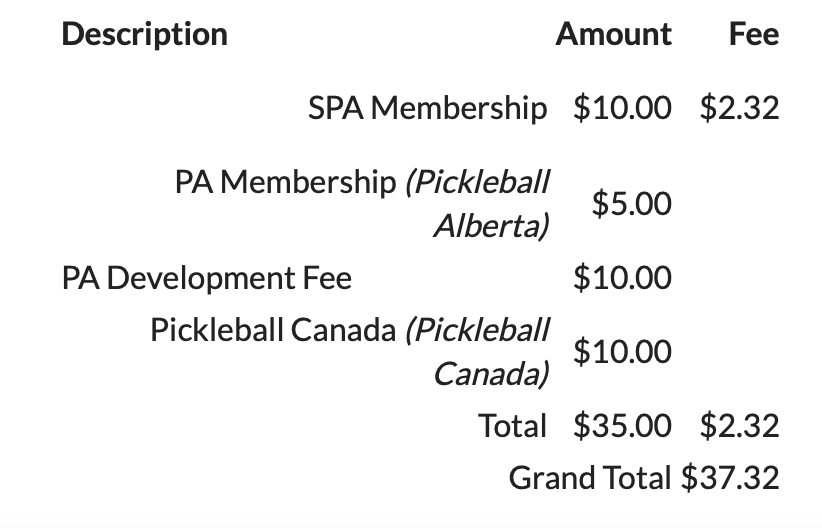The width and height of the screenshot is (822, 528).
Task: Select the SPA Membership row label
Action: coord(428,109)
